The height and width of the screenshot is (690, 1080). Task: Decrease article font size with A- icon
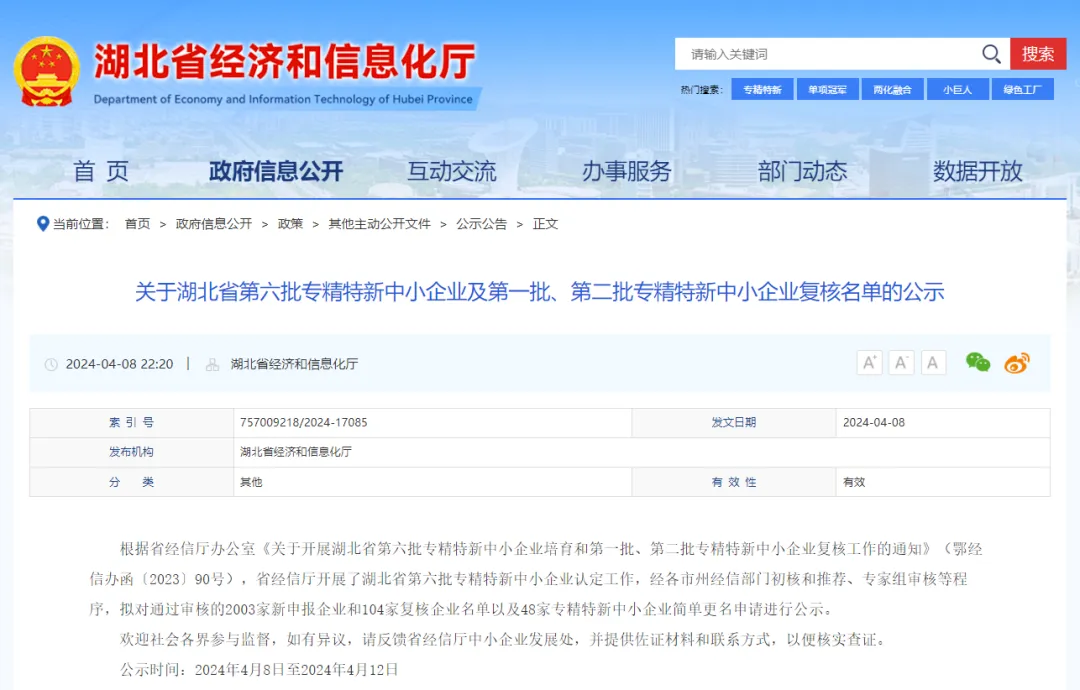901,363
